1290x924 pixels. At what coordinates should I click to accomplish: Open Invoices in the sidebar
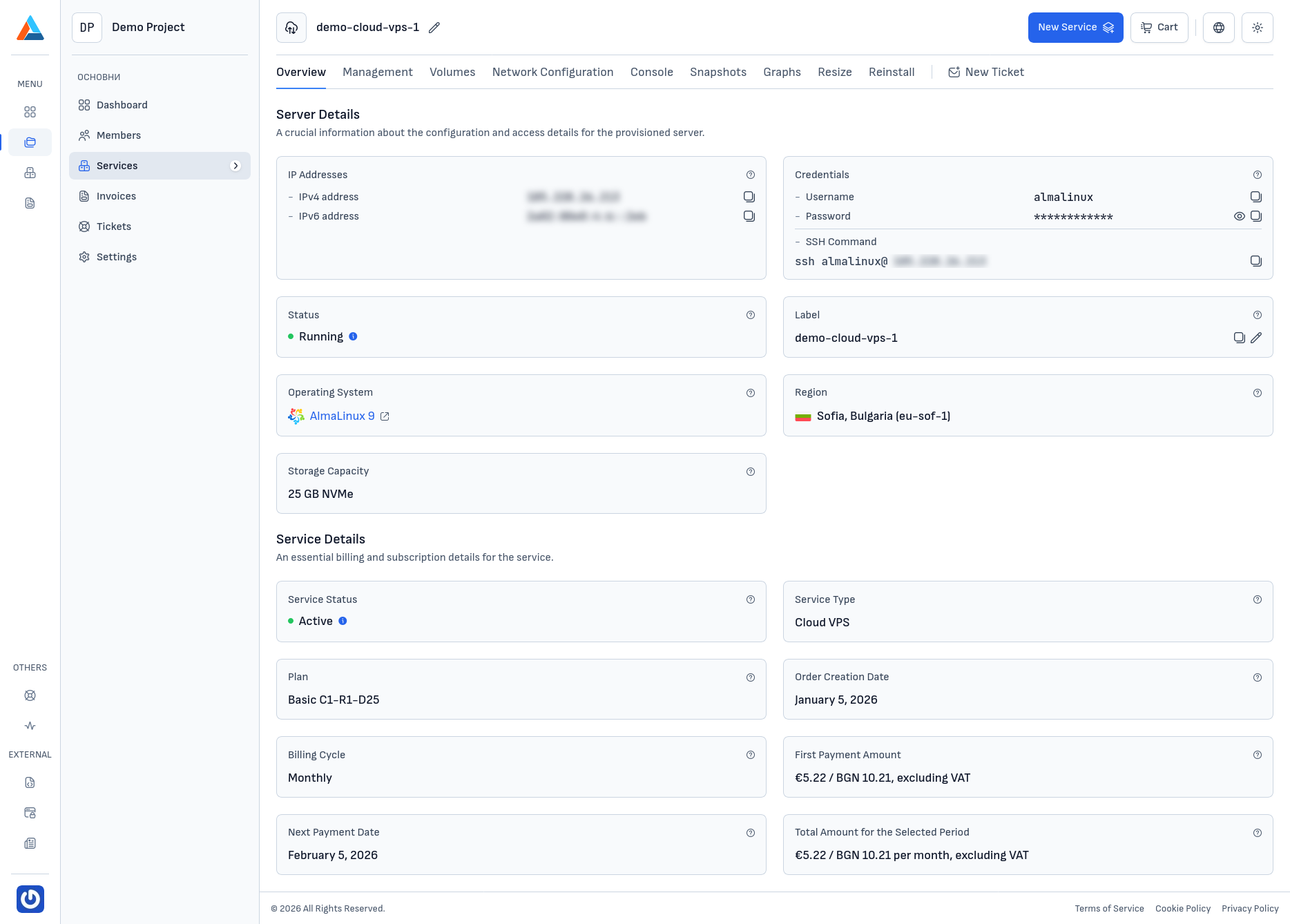(116, 196)
